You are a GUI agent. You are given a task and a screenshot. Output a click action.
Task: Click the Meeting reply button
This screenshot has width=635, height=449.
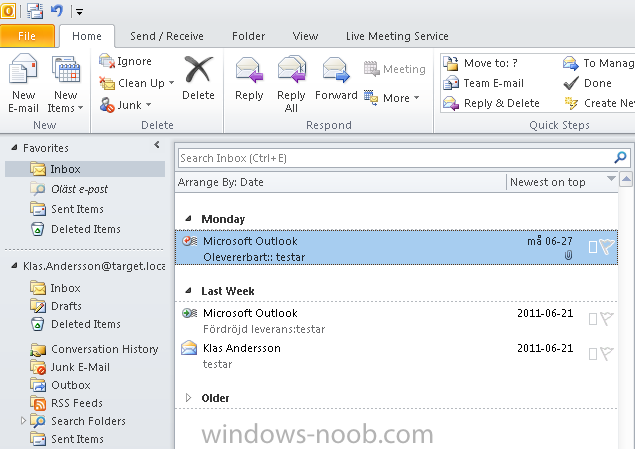(x=394, y=69)
